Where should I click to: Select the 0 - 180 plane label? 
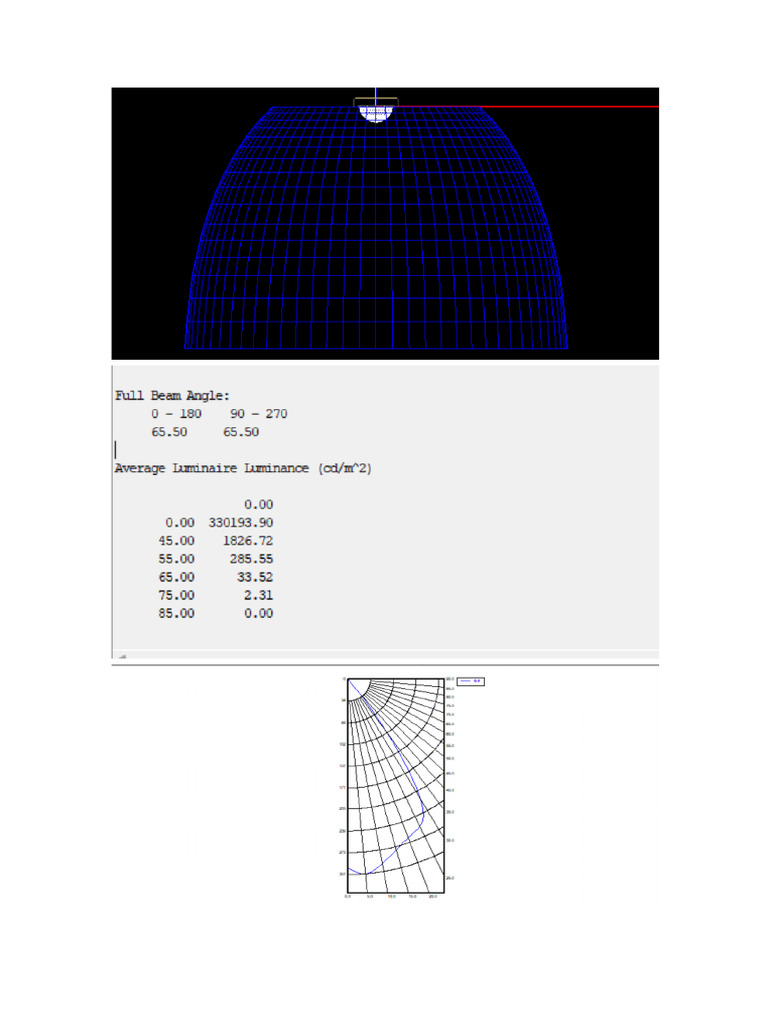[176, 413]
